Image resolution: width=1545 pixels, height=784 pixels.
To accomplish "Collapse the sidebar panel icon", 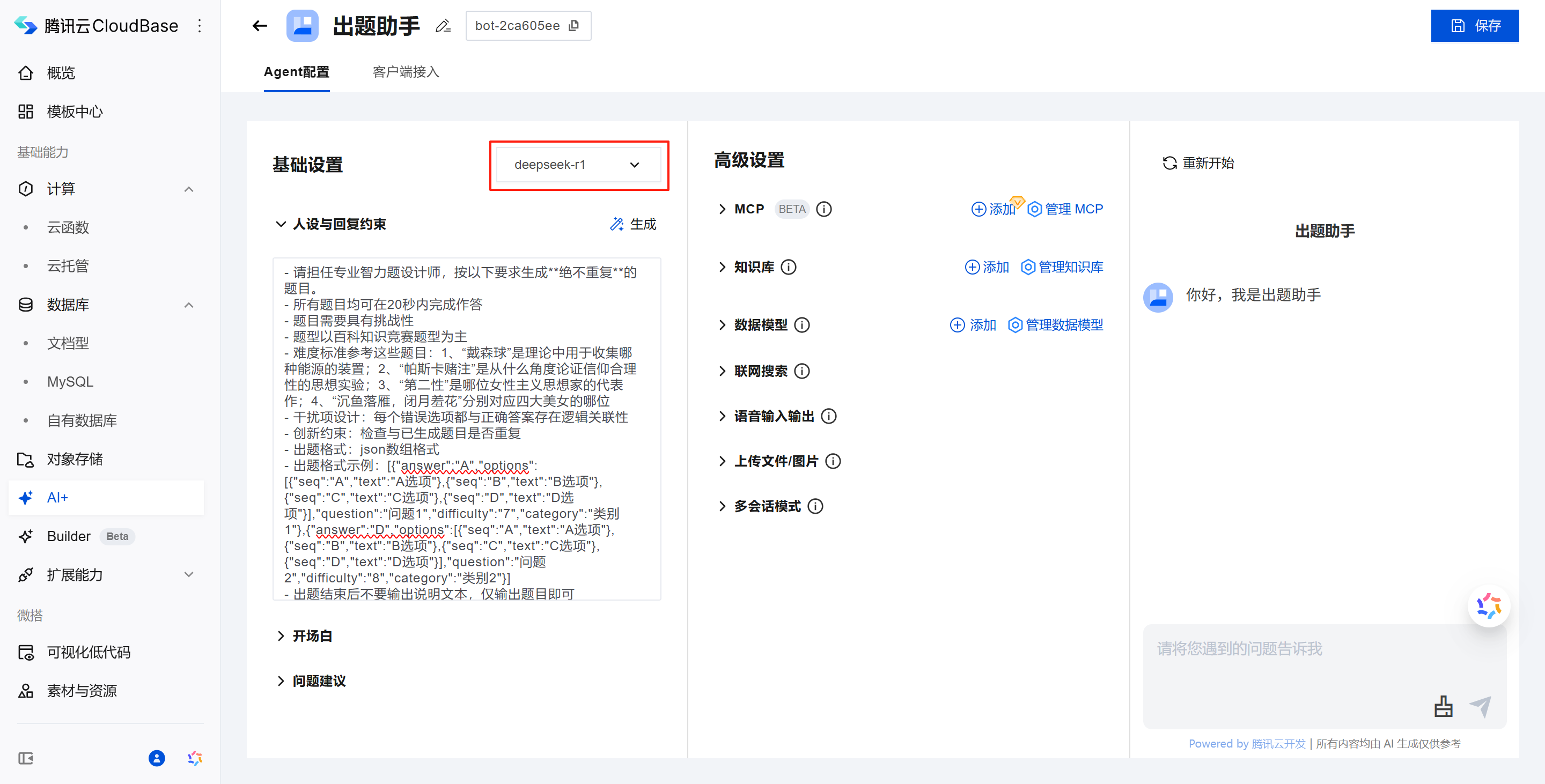I will pos(26,758).
